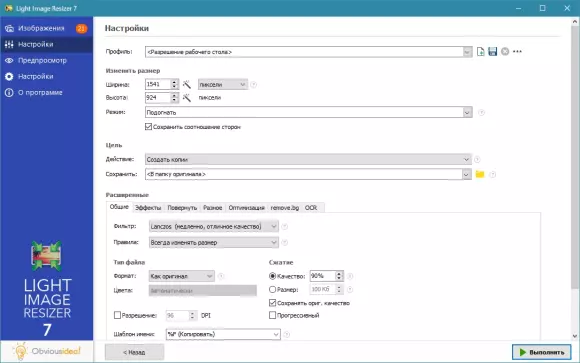Open the Правила dropdown
Screen dimensions: 580x363
click(x=214, y=243)
